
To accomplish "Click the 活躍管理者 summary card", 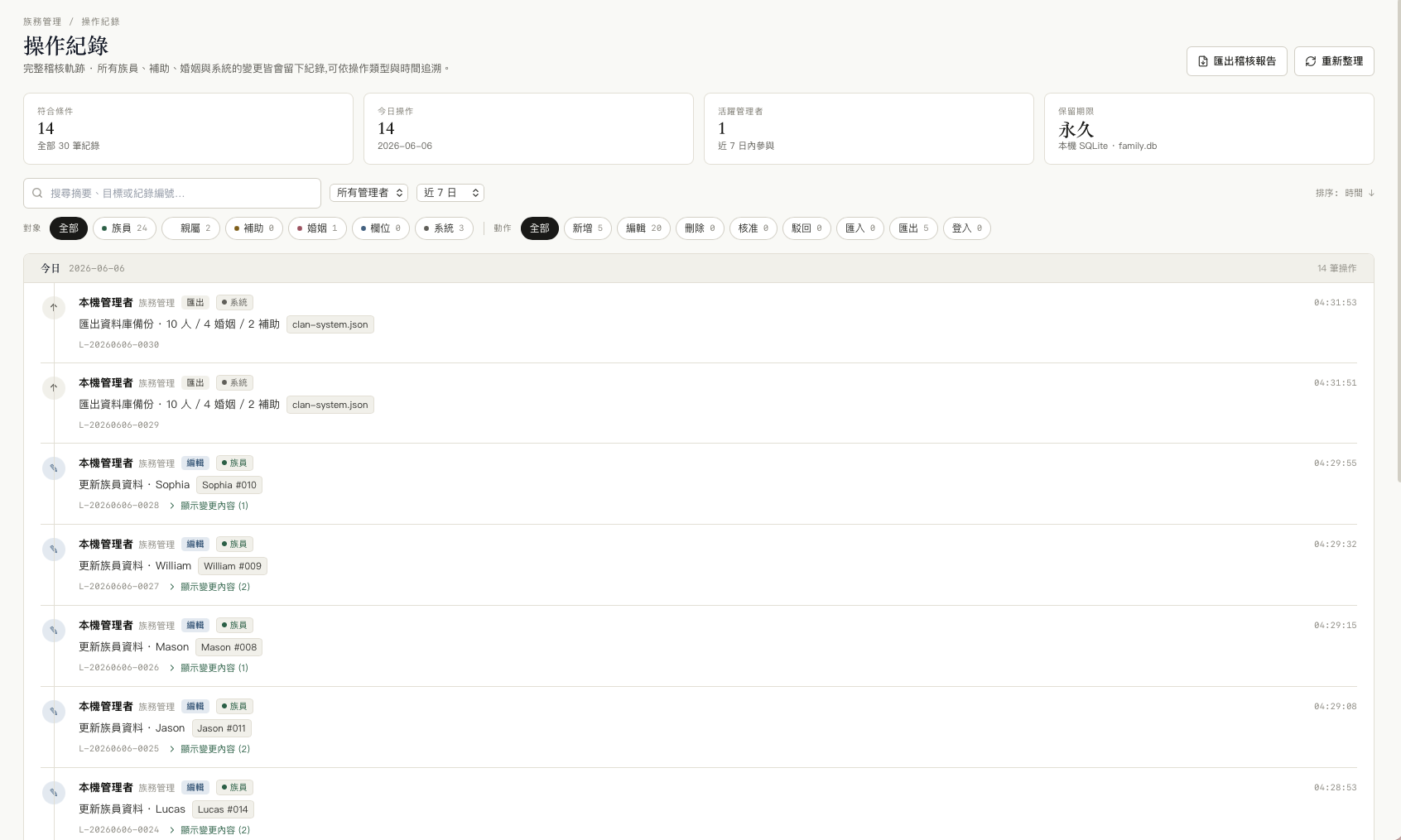I will coord(869,128).
